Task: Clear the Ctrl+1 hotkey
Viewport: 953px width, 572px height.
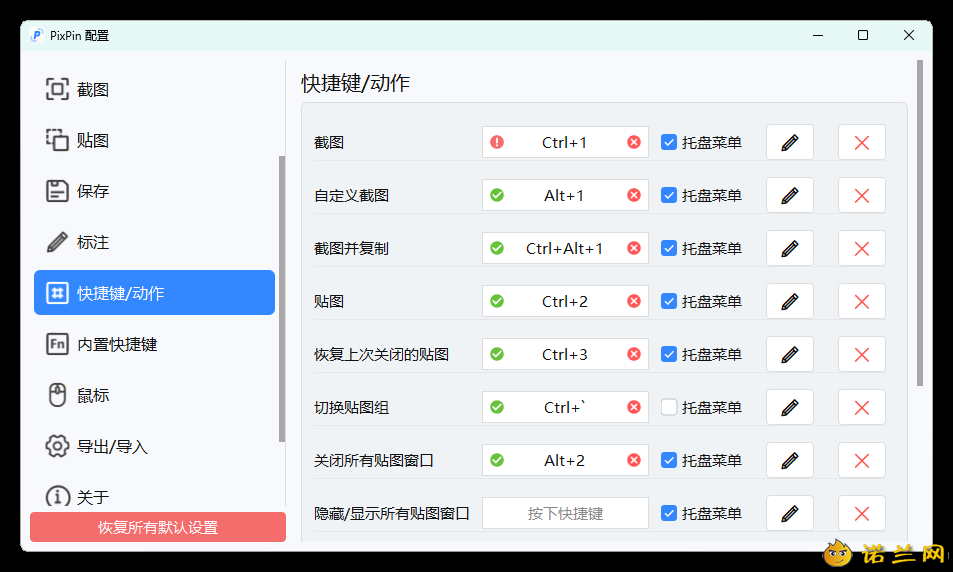Action: pyautogui.click(x=634, y=142)
